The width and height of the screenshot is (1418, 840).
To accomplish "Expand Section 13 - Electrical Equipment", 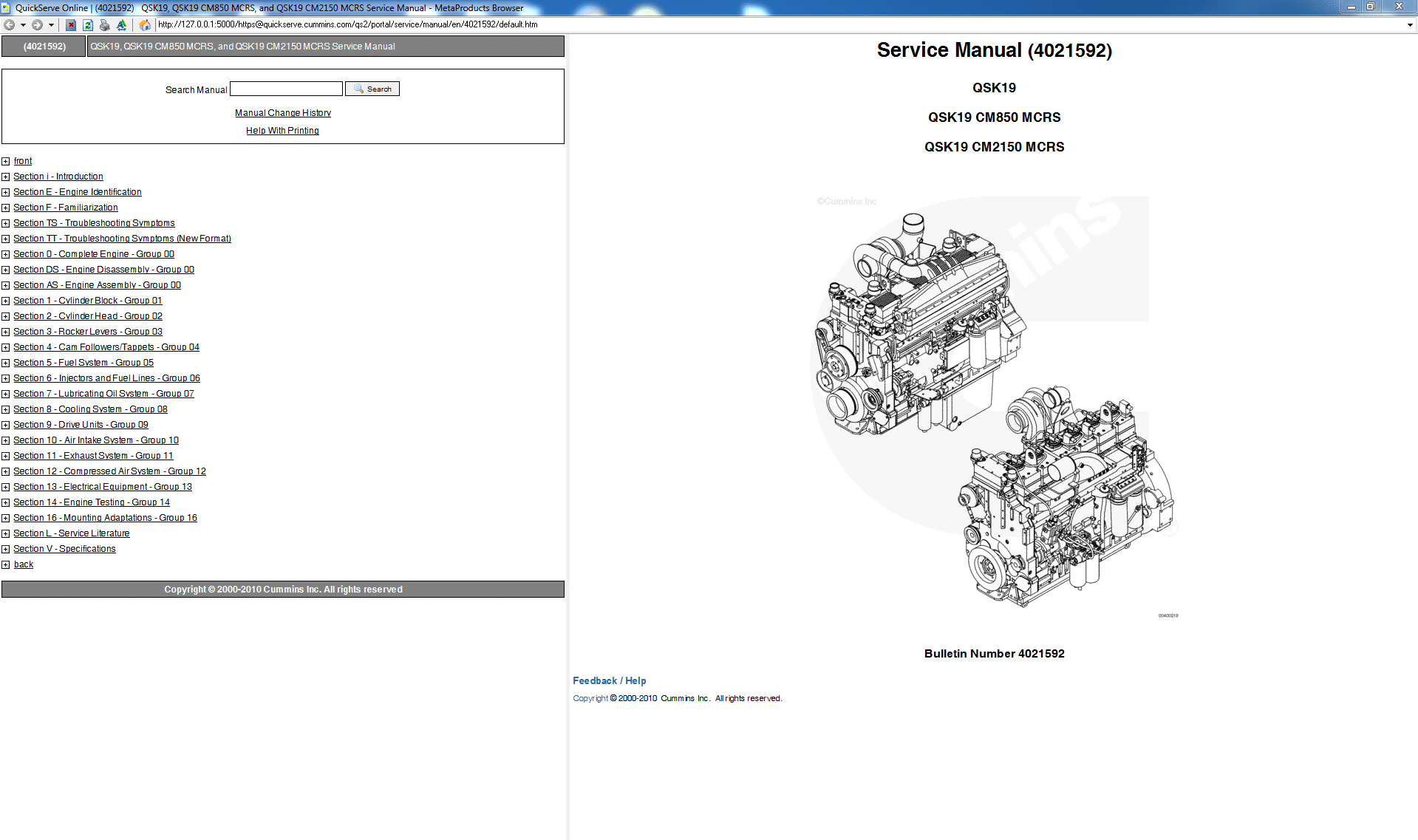I will (x=6, y=487).
